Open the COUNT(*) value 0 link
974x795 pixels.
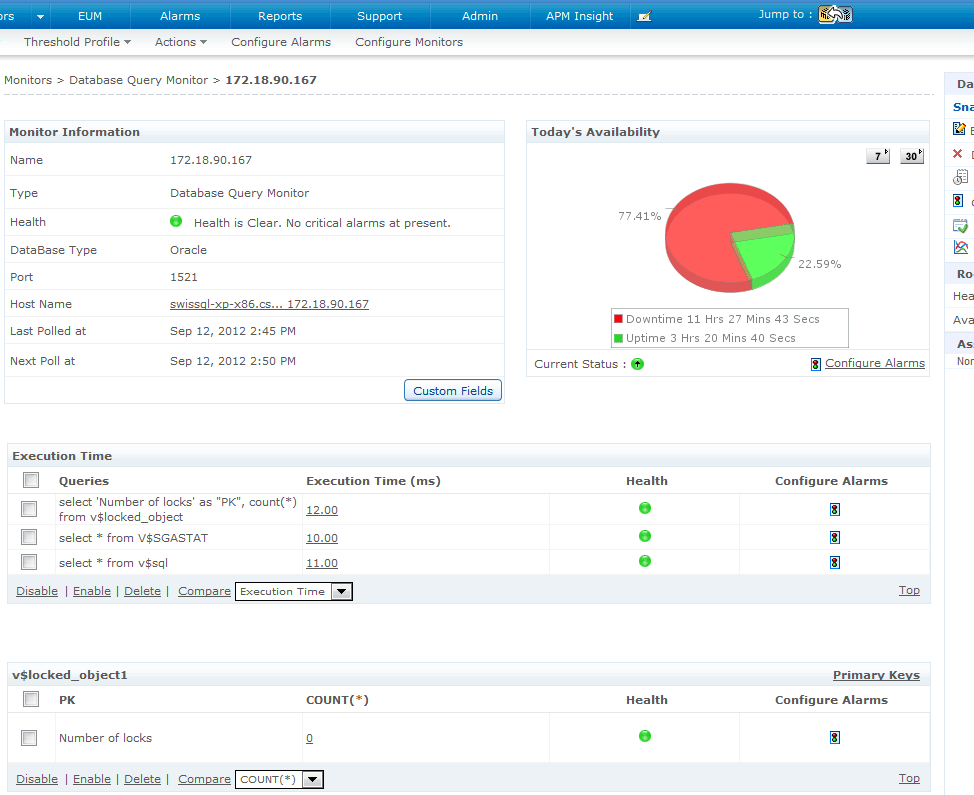click(309, 738)
